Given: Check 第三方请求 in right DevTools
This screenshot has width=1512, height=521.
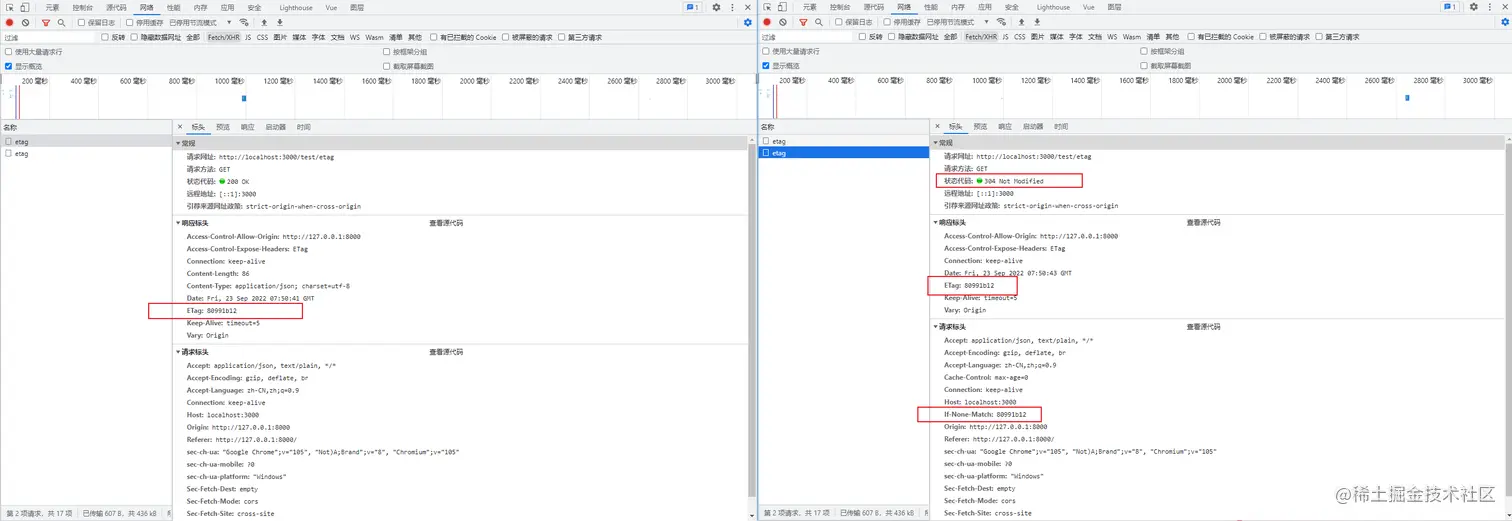Looking at the screenshot, I should (x=1320, y=37).
